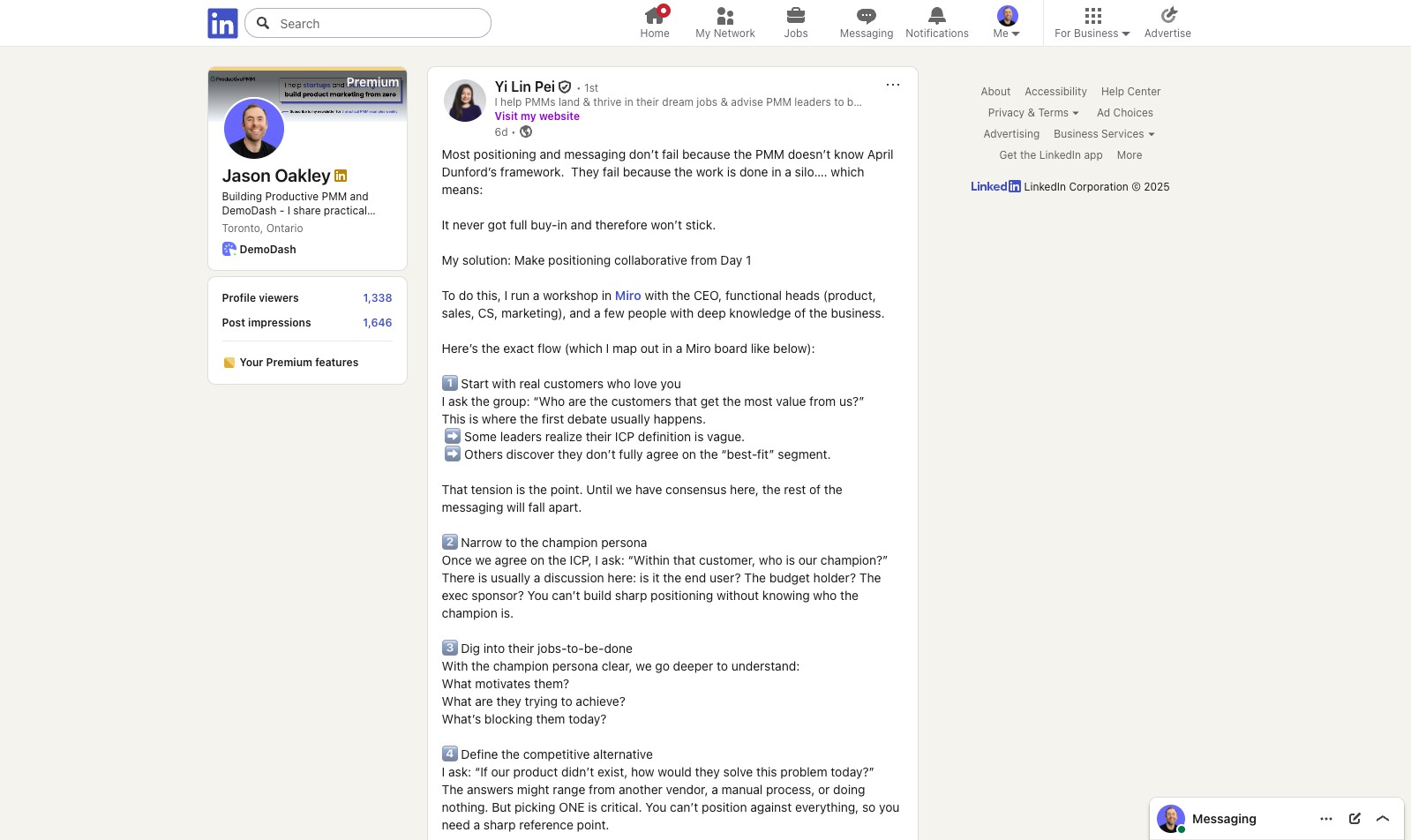Image resolution: width=1411 pixels, height=840 pixels.
Task: Click the Toronto, Ontario location text
Action: pos(262,229)
